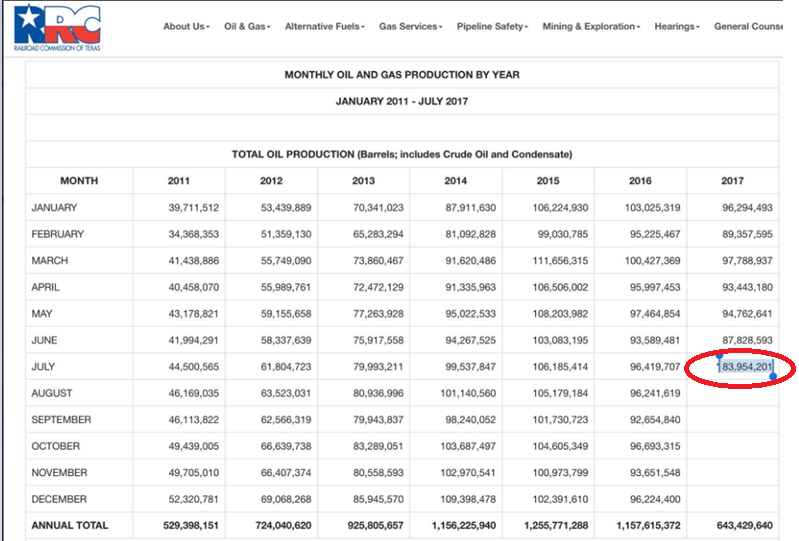799x541 pixels.
Task: Click the Monthly Oil and Gas Production title
Action: tap(402, 75)
